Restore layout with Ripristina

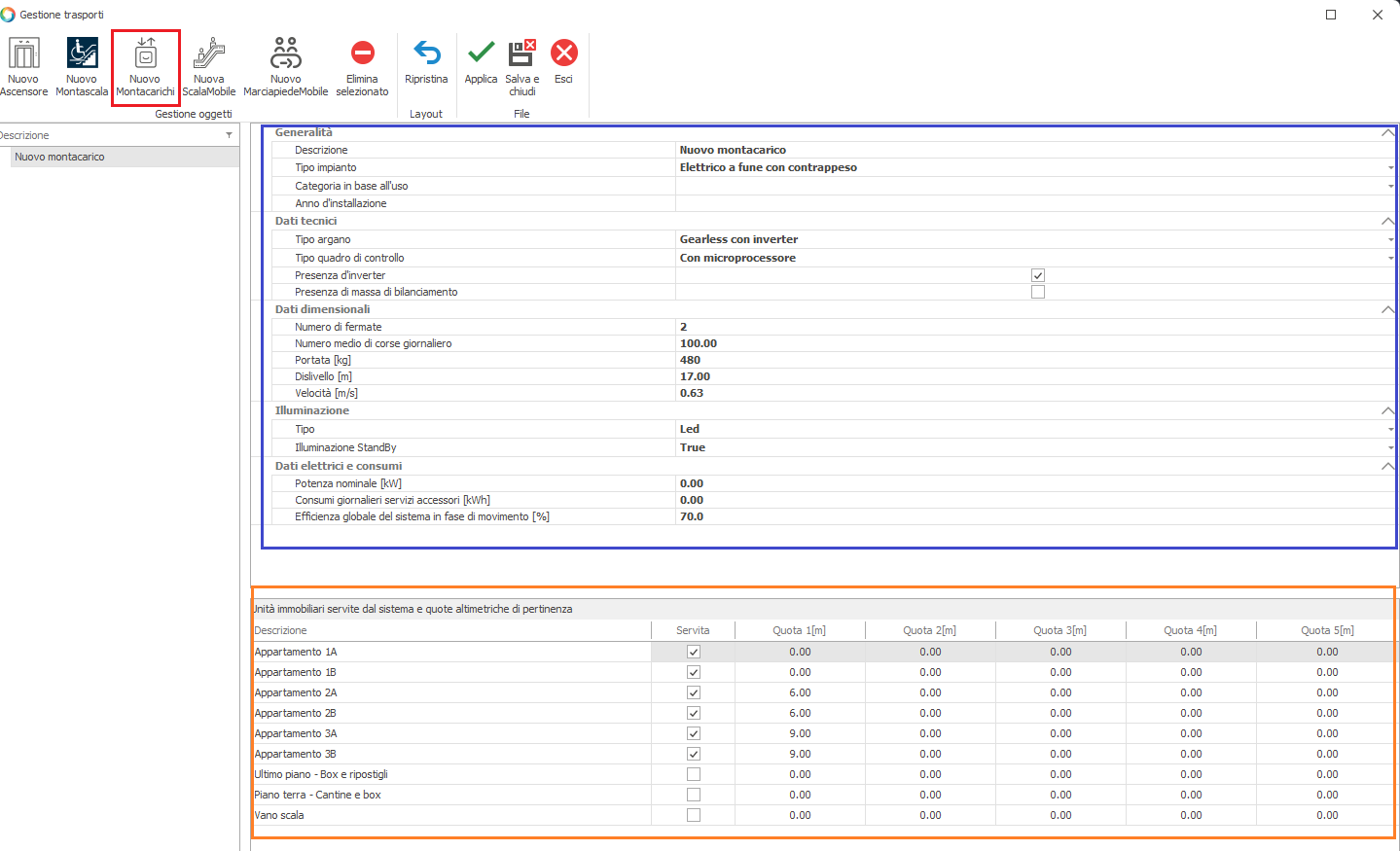[x=426, y=54]
